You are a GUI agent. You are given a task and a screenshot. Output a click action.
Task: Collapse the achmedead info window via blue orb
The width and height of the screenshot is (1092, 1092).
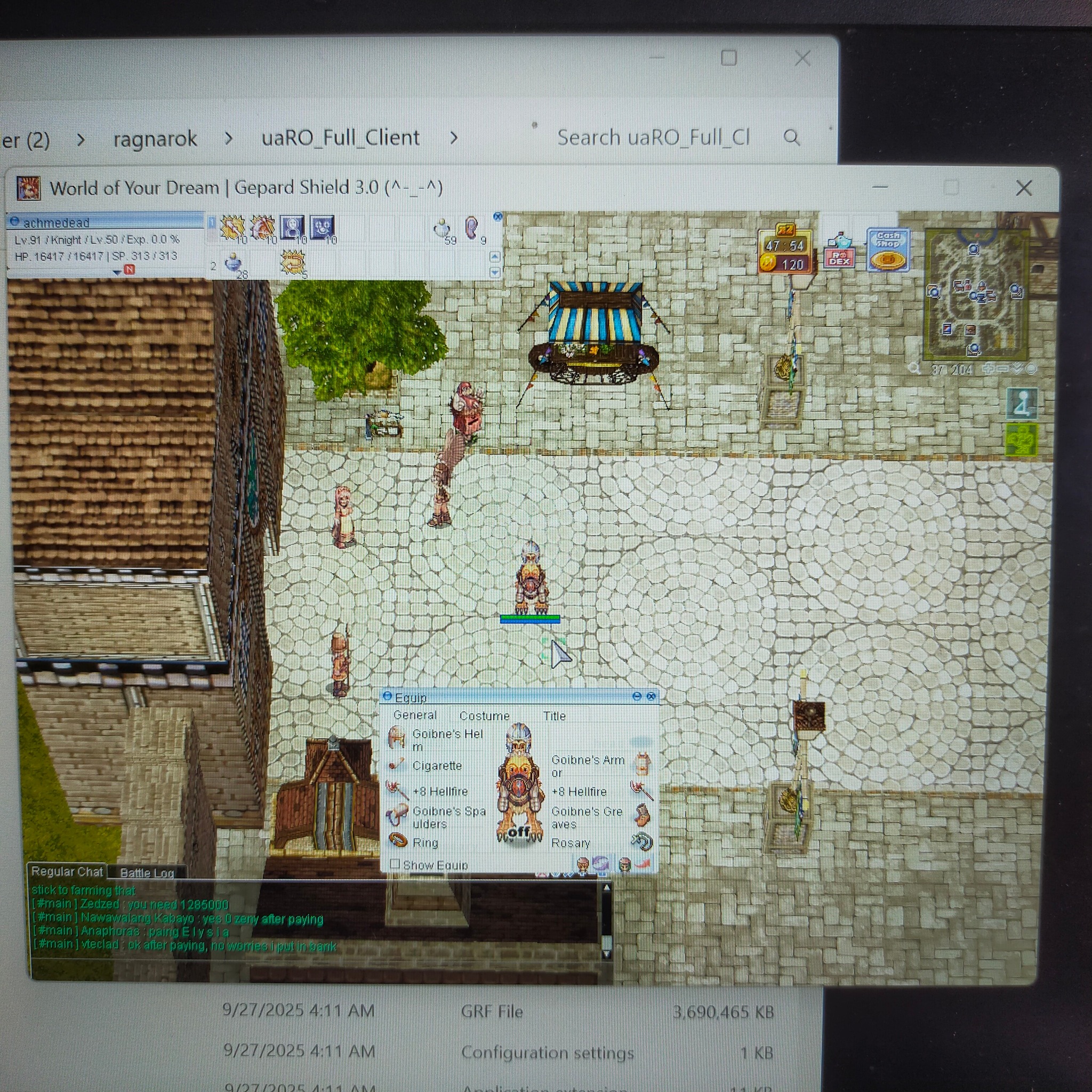pyautogui.click(x=15, y=222)
